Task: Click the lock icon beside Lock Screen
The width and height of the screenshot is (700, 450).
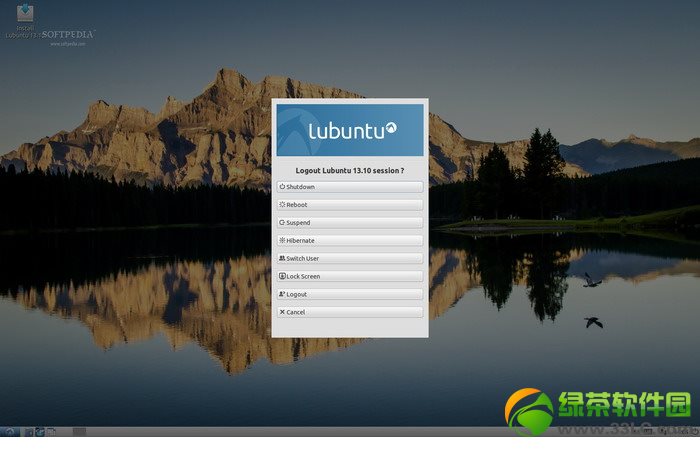Action: [282, 277]
